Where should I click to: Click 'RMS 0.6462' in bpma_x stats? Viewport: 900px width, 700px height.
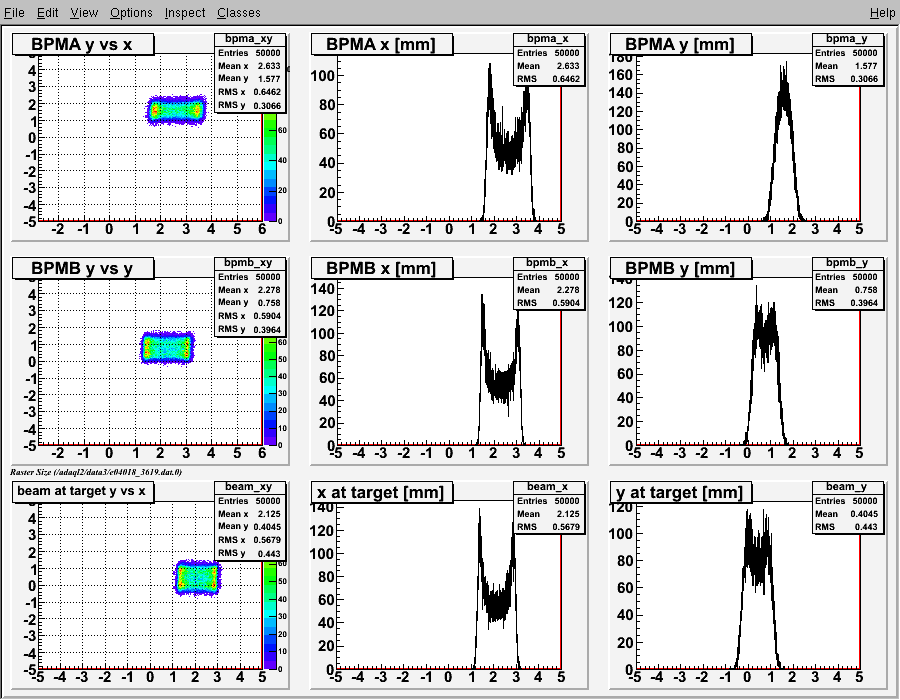pyautogui.click(x=549, y=79)
